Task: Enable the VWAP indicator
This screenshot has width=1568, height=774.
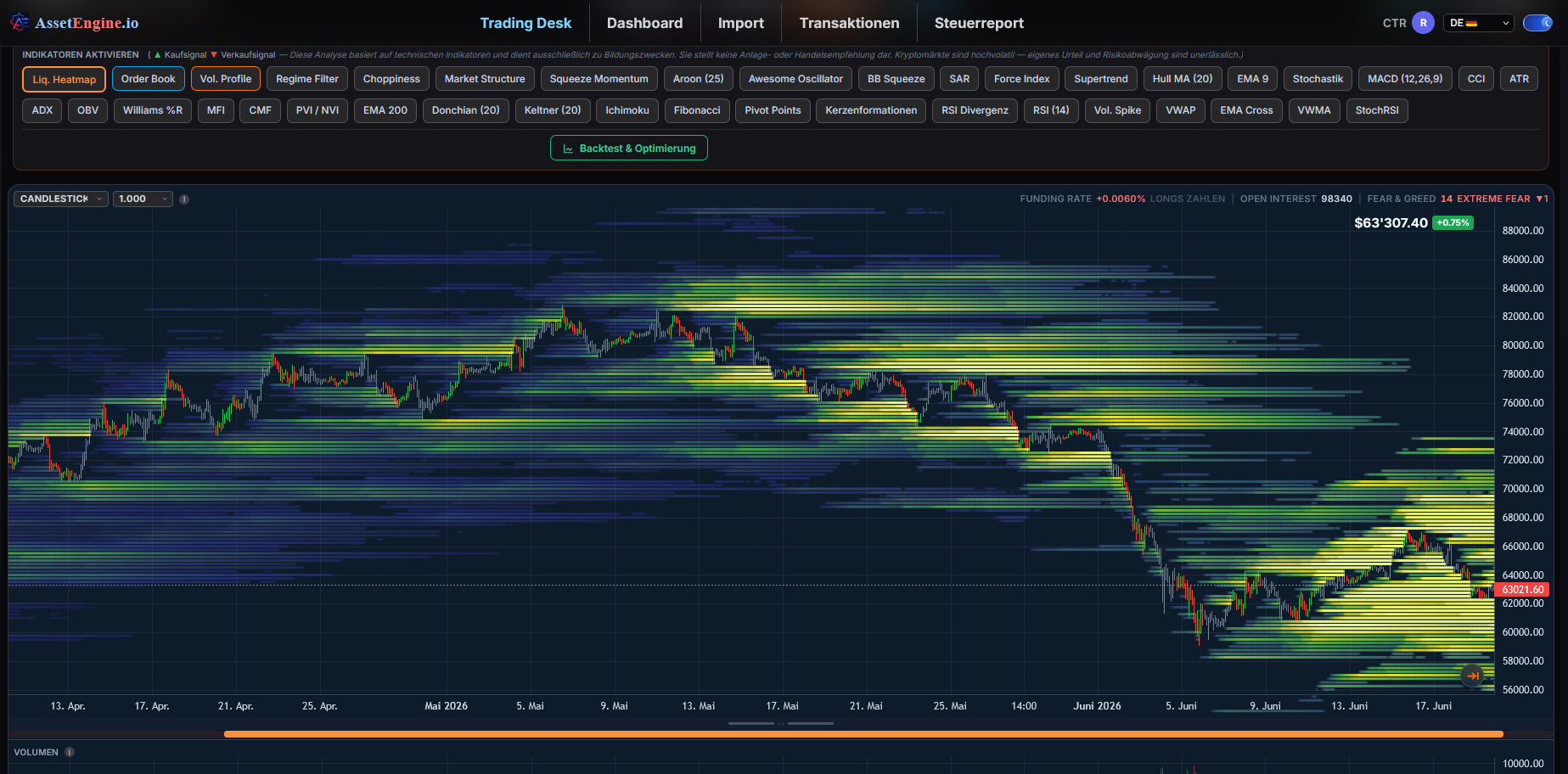Action: 1181,110
